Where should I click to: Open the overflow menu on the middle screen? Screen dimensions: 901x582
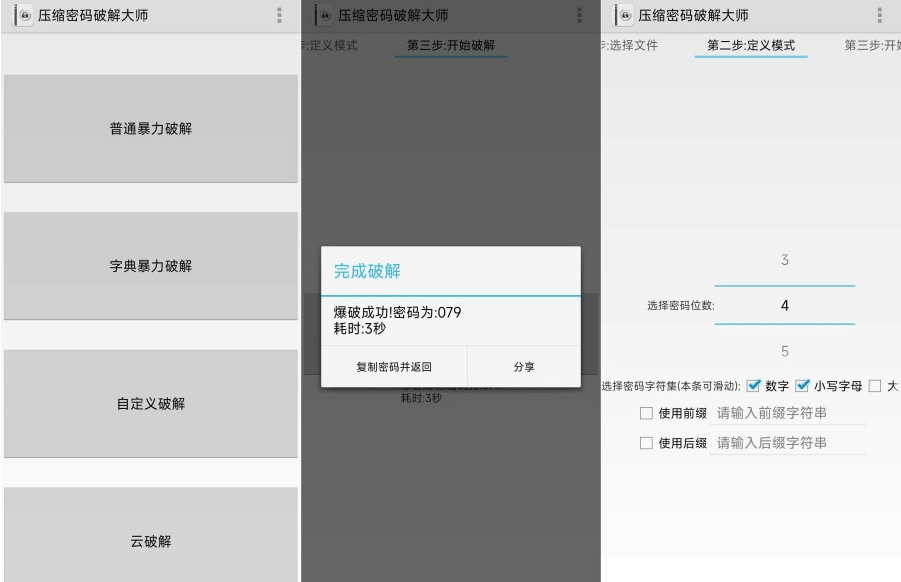(x=579, y=15)
